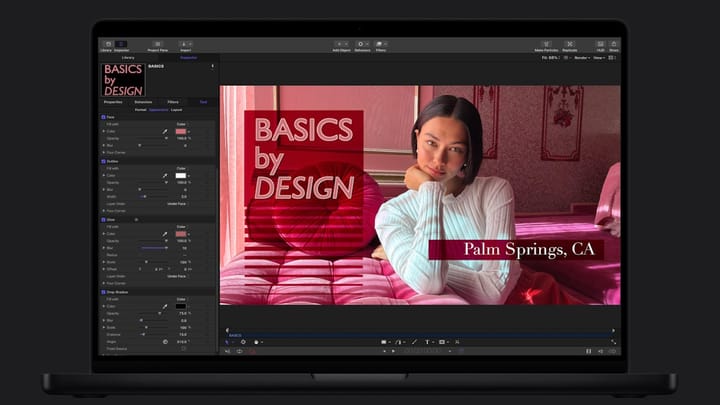Click the Outline white color swatch
Image resolution: width=720 pixels, height=405 pixels.
181,175
